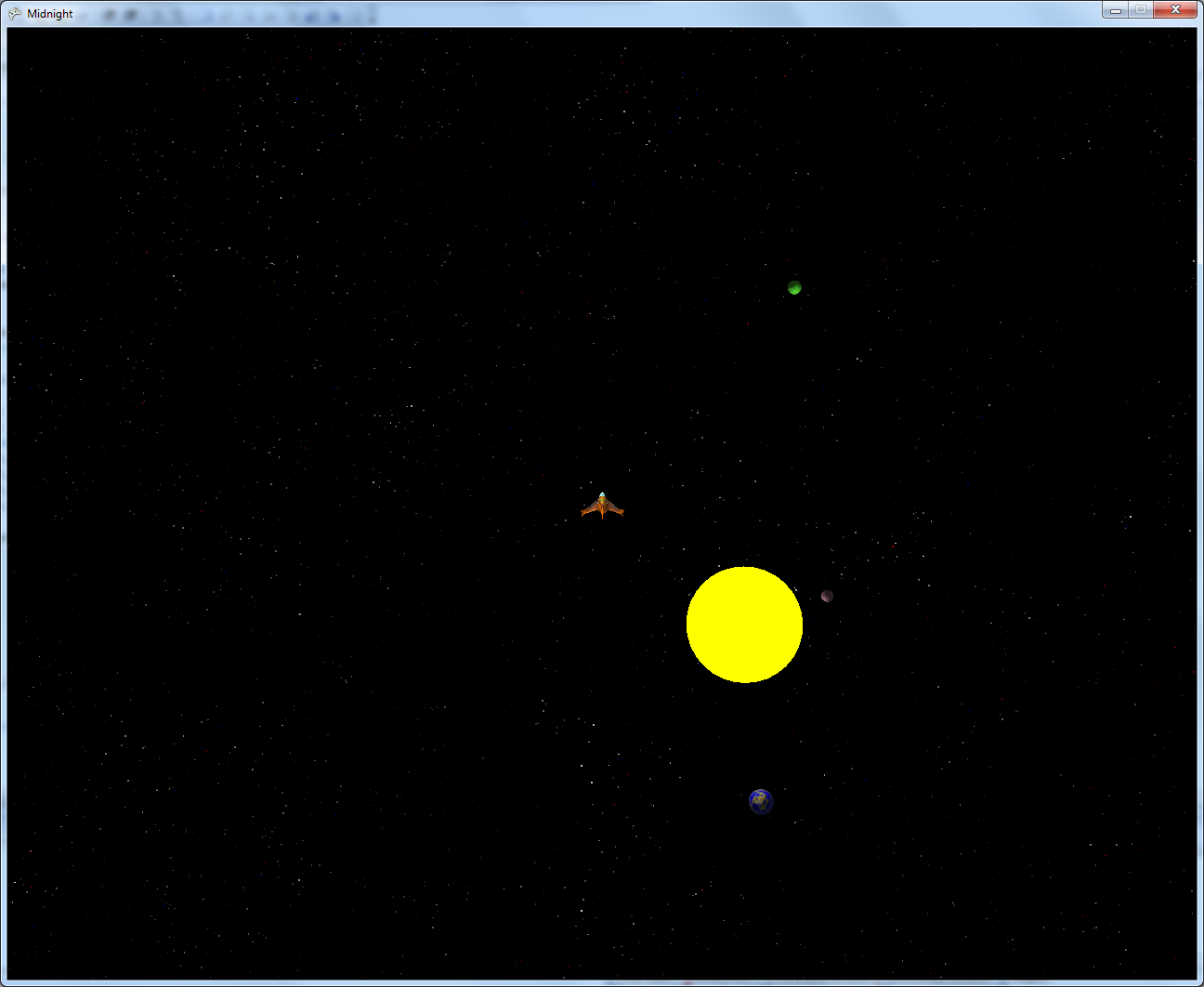Maximize the Midnight game window
The width and height of the screenshot is (1204, 987).
pyautogui.click(x=1141, y=10)
